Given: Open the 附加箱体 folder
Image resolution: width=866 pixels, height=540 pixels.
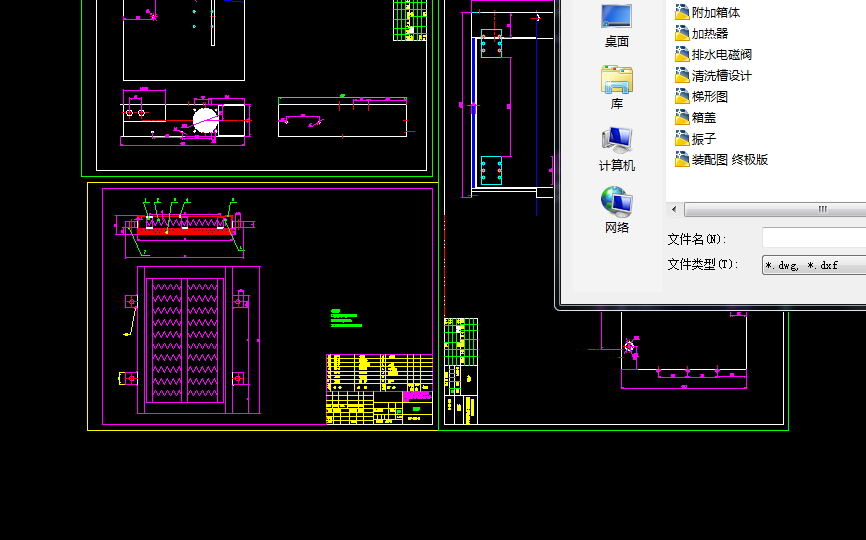Looking at the screenshot, I should pyautogui.click(x=707, y=13).
